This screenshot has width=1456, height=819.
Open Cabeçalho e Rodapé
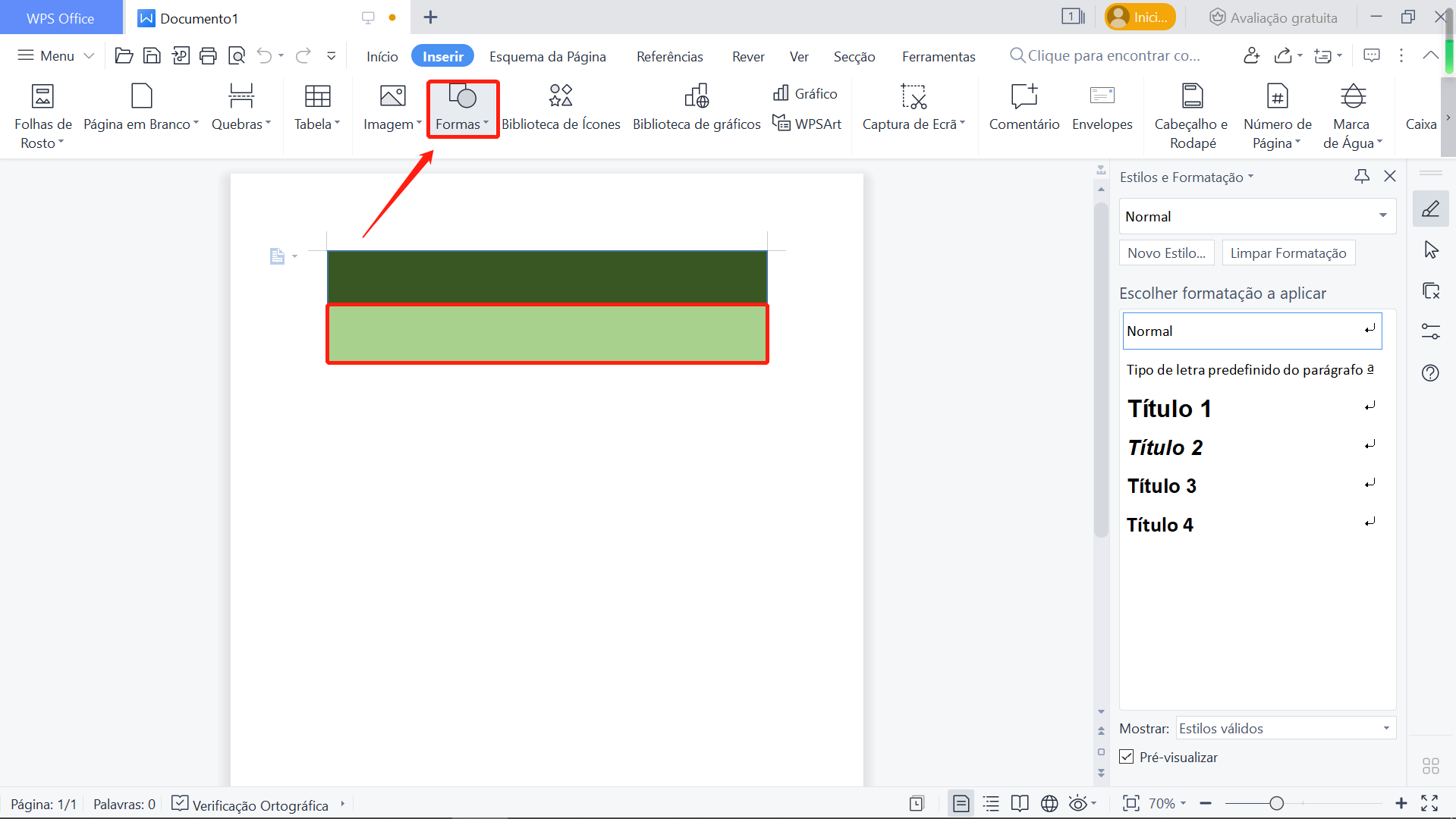[x=1191, y=115]
